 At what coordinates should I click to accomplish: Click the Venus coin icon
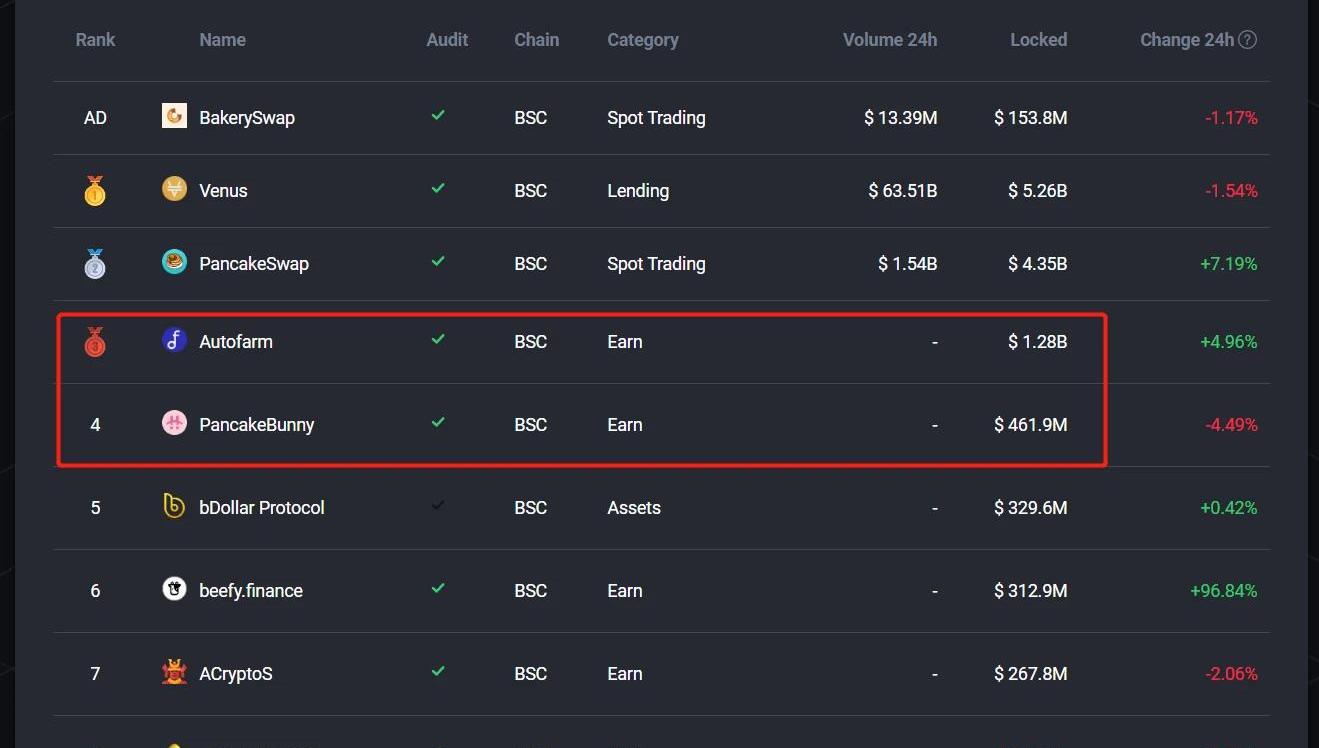coord(174,189)
